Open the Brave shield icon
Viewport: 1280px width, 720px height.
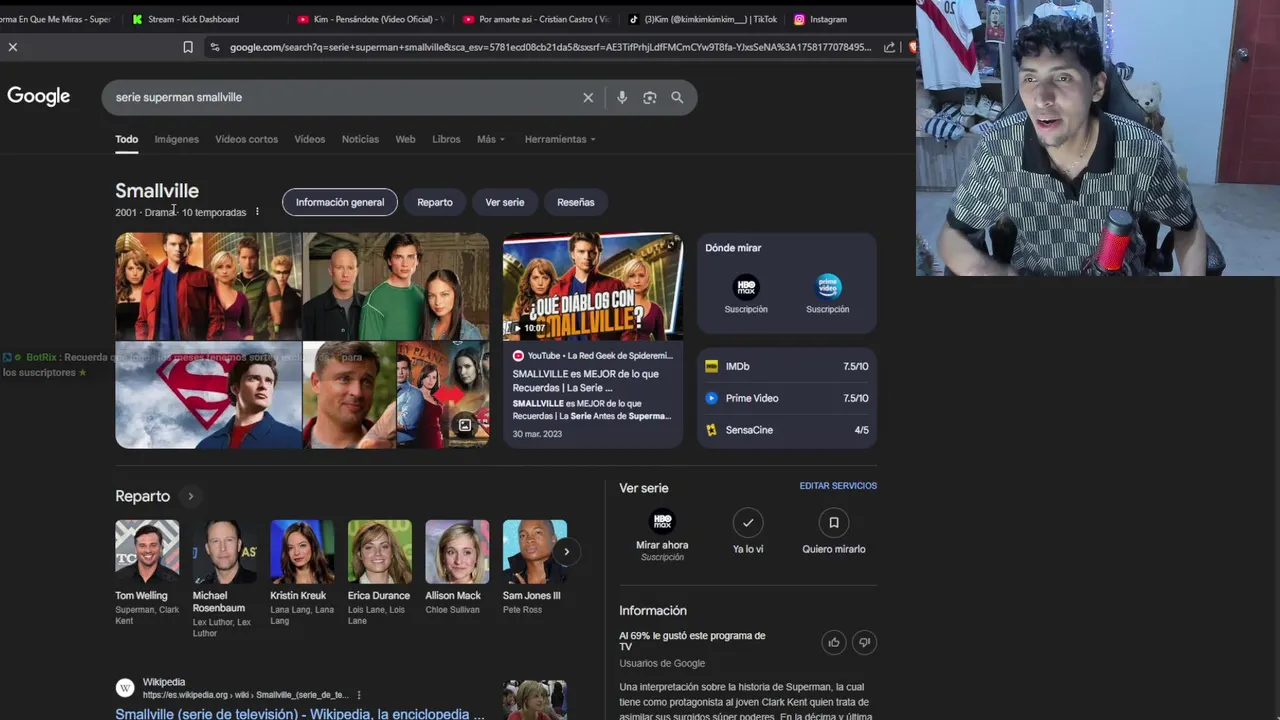(911, 47)
